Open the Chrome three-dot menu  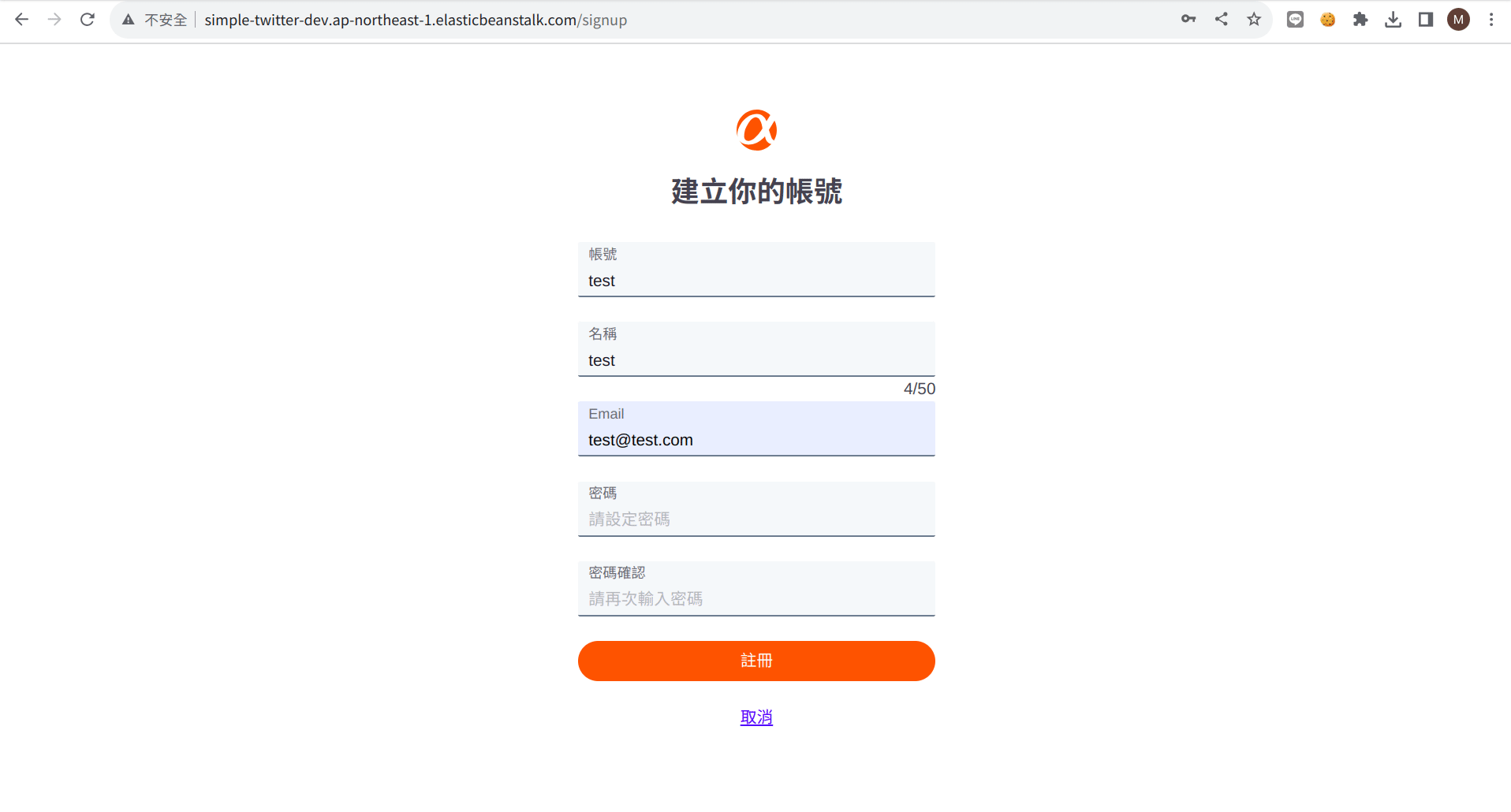[x=1491, y=20]
